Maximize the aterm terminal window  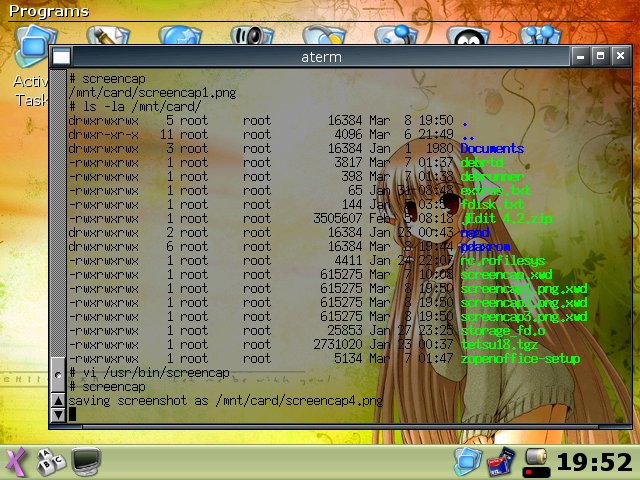(x=600, y=56)
